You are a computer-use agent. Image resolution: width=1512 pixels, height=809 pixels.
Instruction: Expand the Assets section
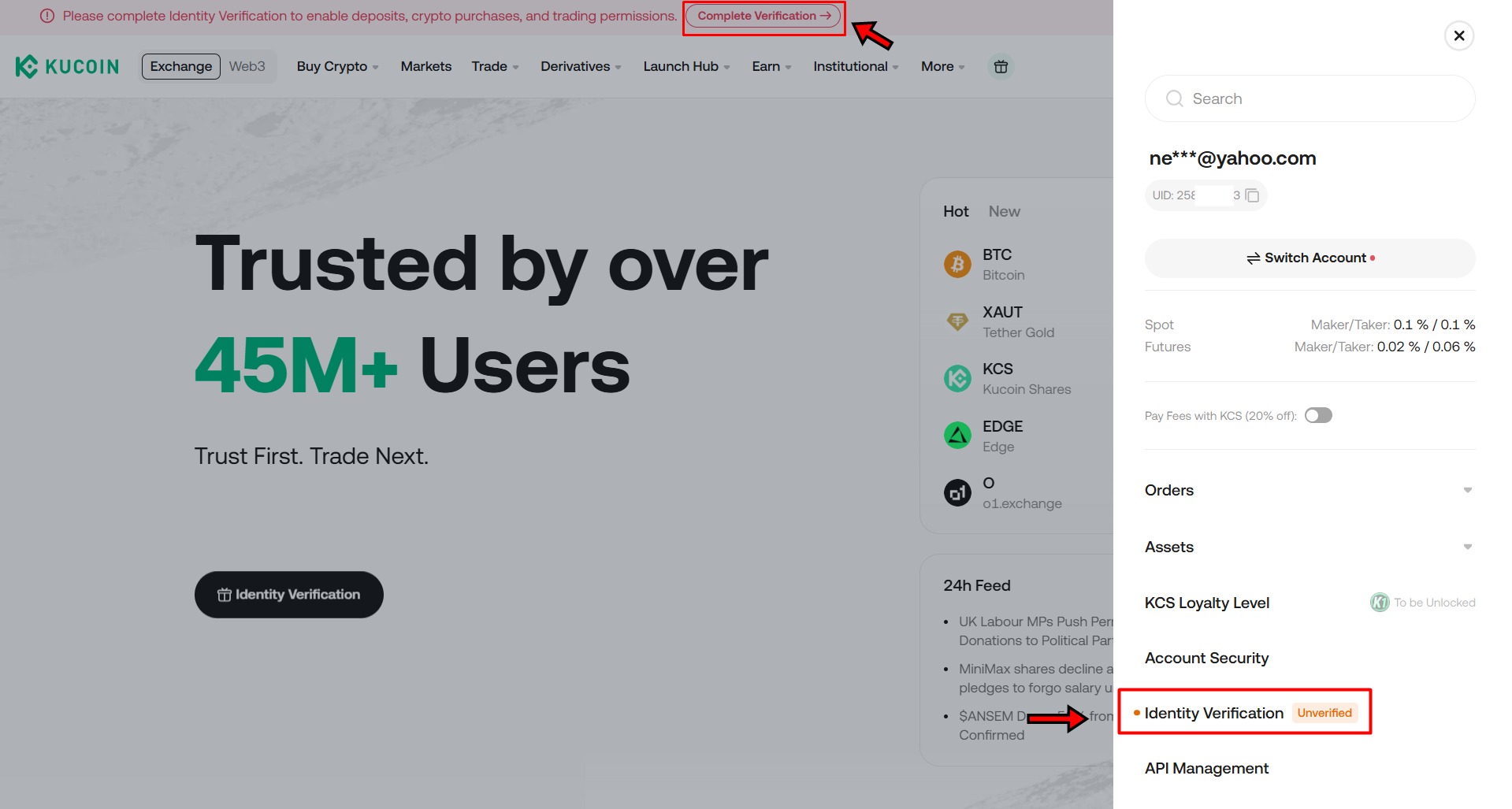tap(1310, 547)
